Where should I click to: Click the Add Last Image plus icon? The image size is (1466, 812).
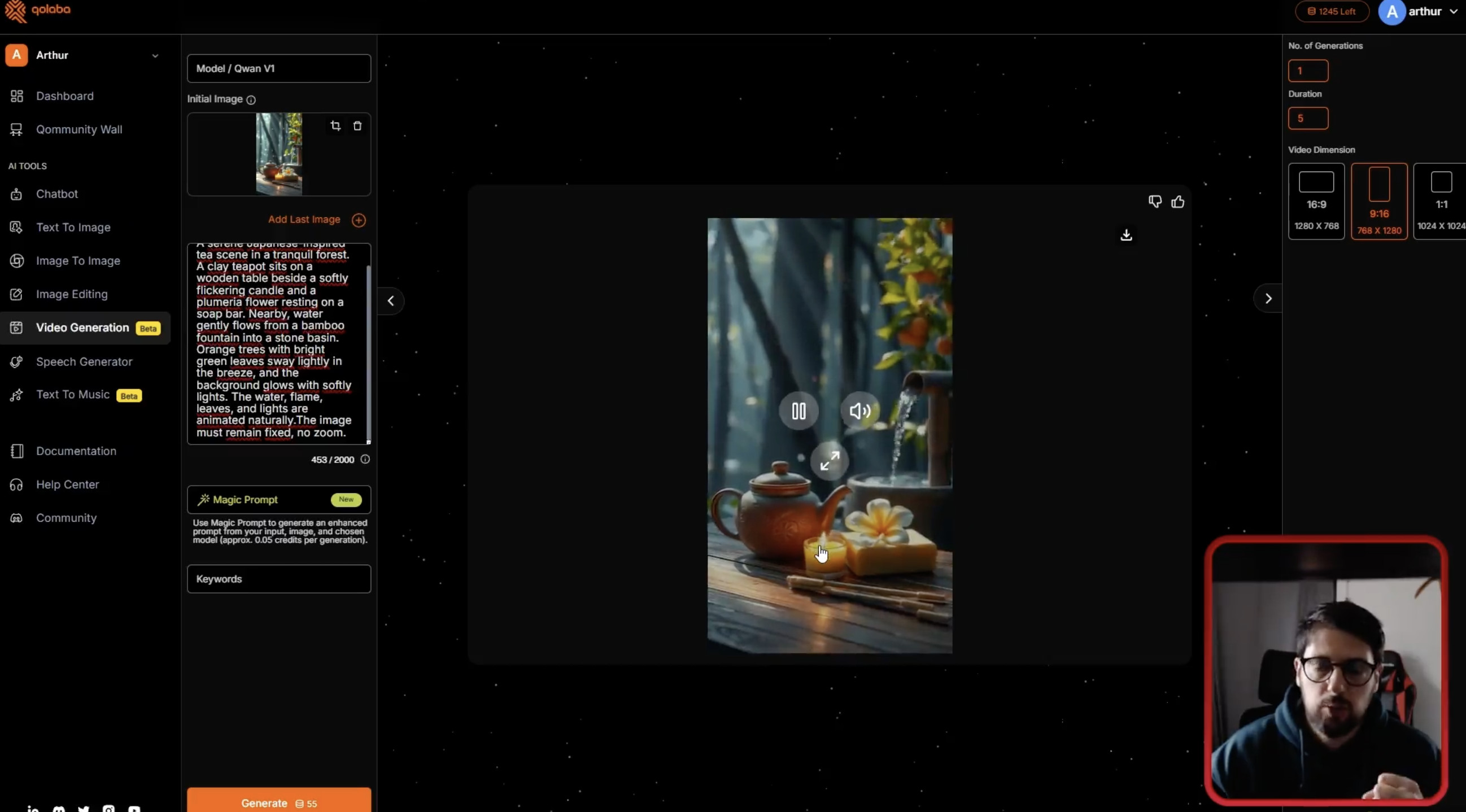coord(359,220)
